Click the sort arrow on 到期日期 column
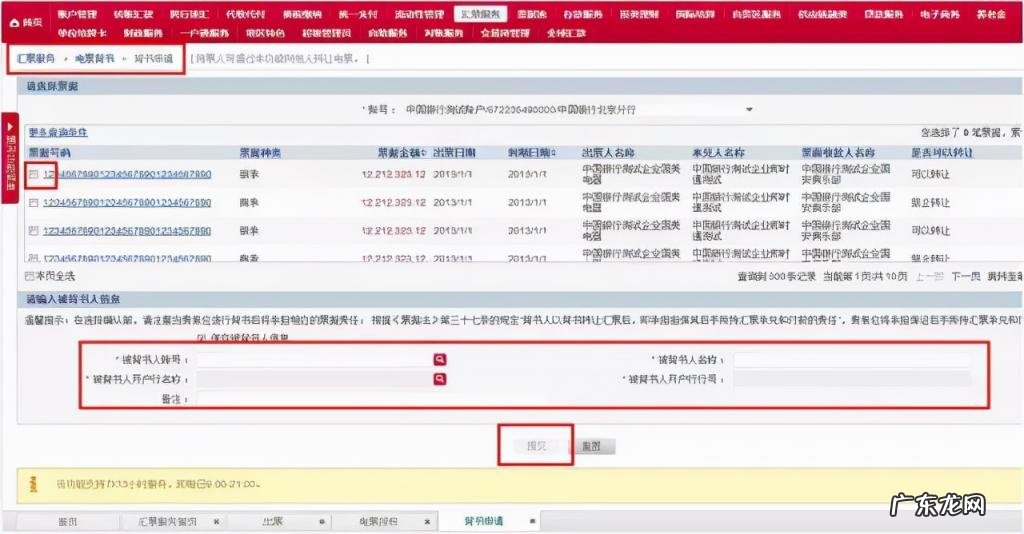 [x=554, y=153]
